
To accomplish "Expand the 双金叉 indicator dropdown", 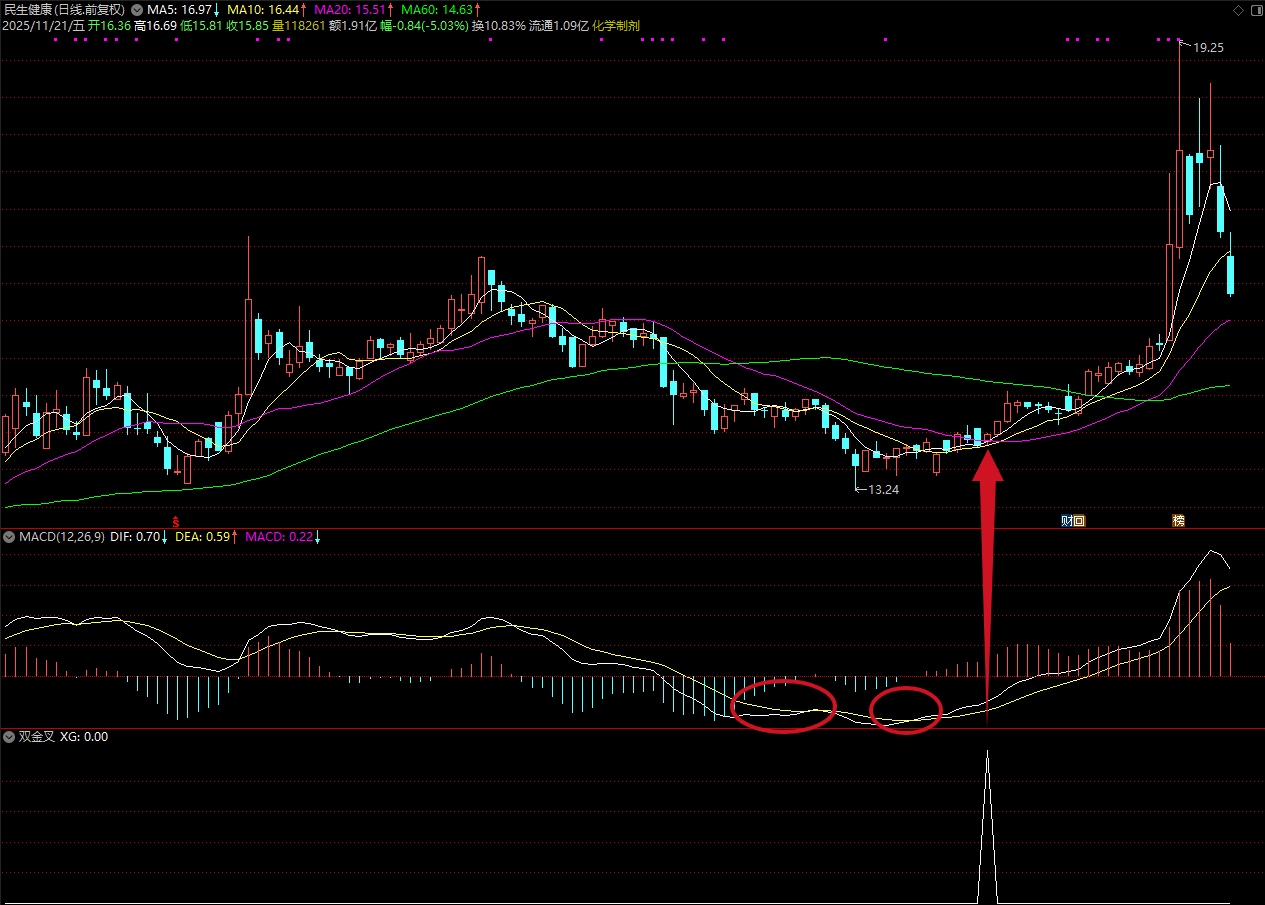I will click(x=9, y=737).
